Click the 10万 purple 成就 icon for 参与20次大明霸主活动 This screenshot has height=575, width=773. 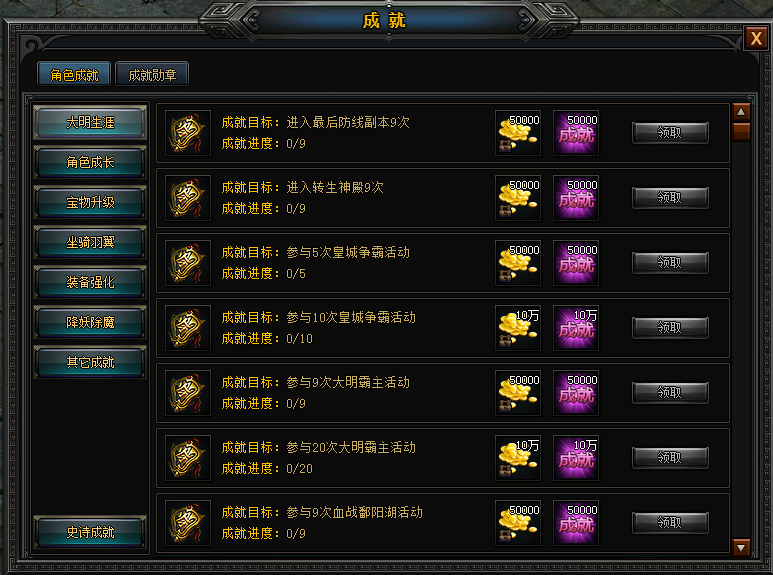tap(576, 458)
